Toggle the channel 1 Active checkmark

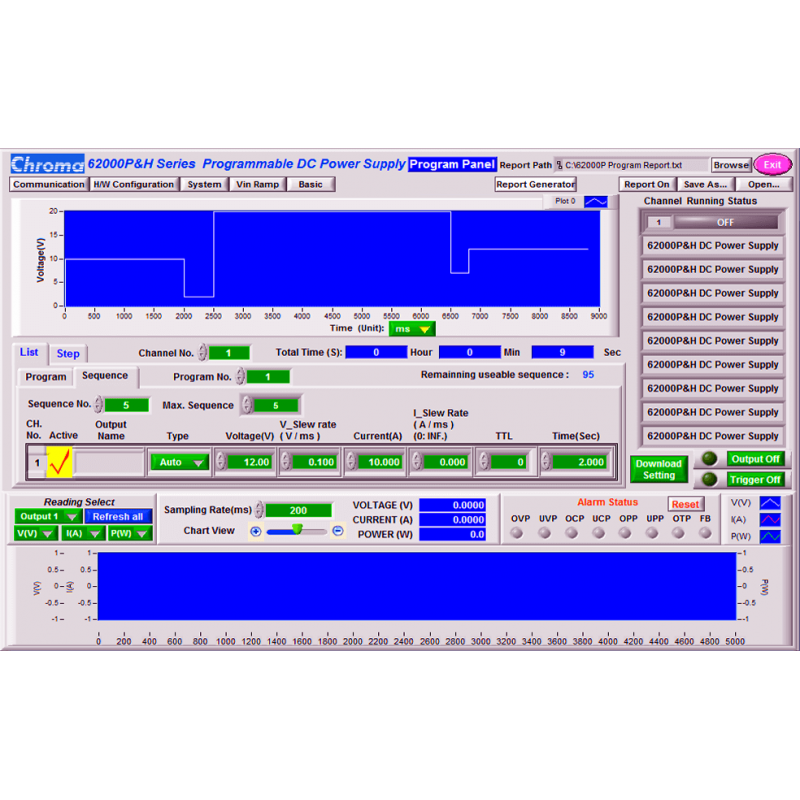pyautogui.click(x=59, y=462)
